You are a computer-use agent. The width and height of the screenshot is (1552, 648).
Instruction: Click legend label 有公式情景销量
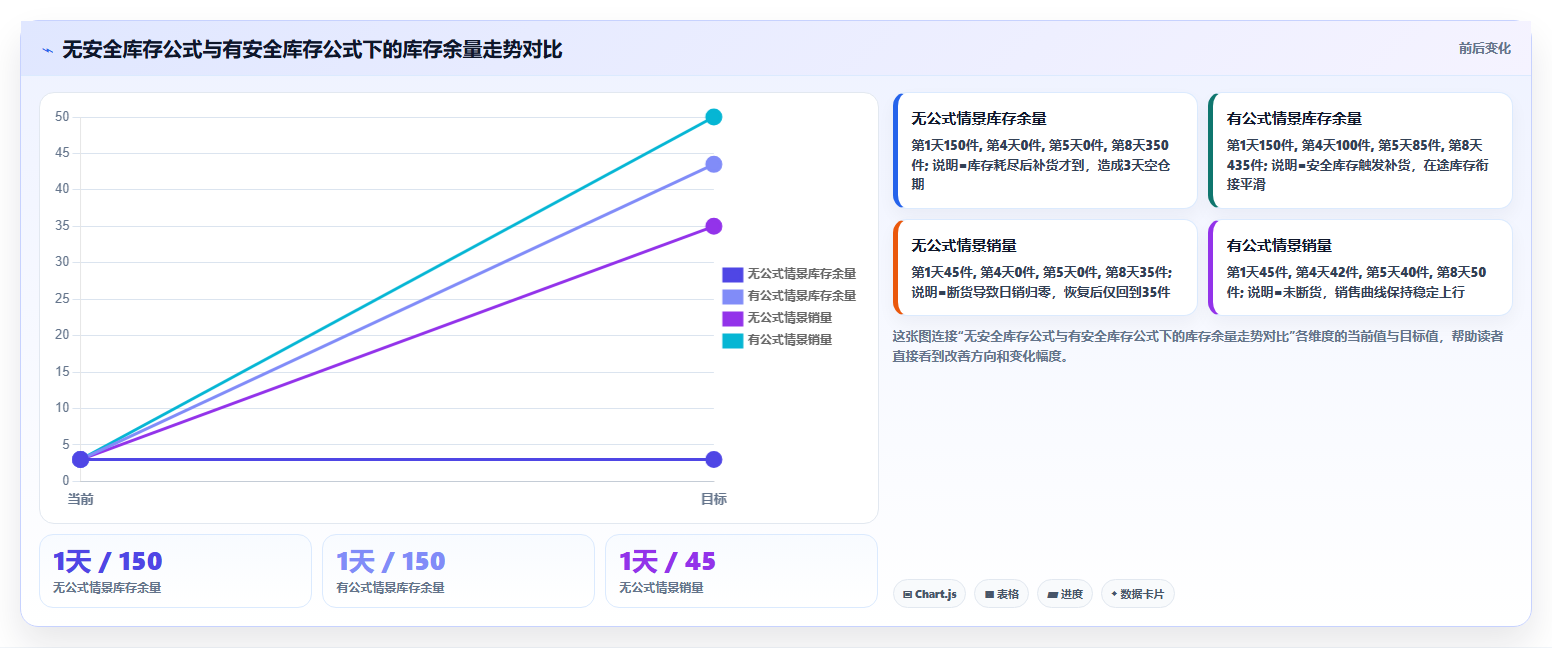[789, 340]
